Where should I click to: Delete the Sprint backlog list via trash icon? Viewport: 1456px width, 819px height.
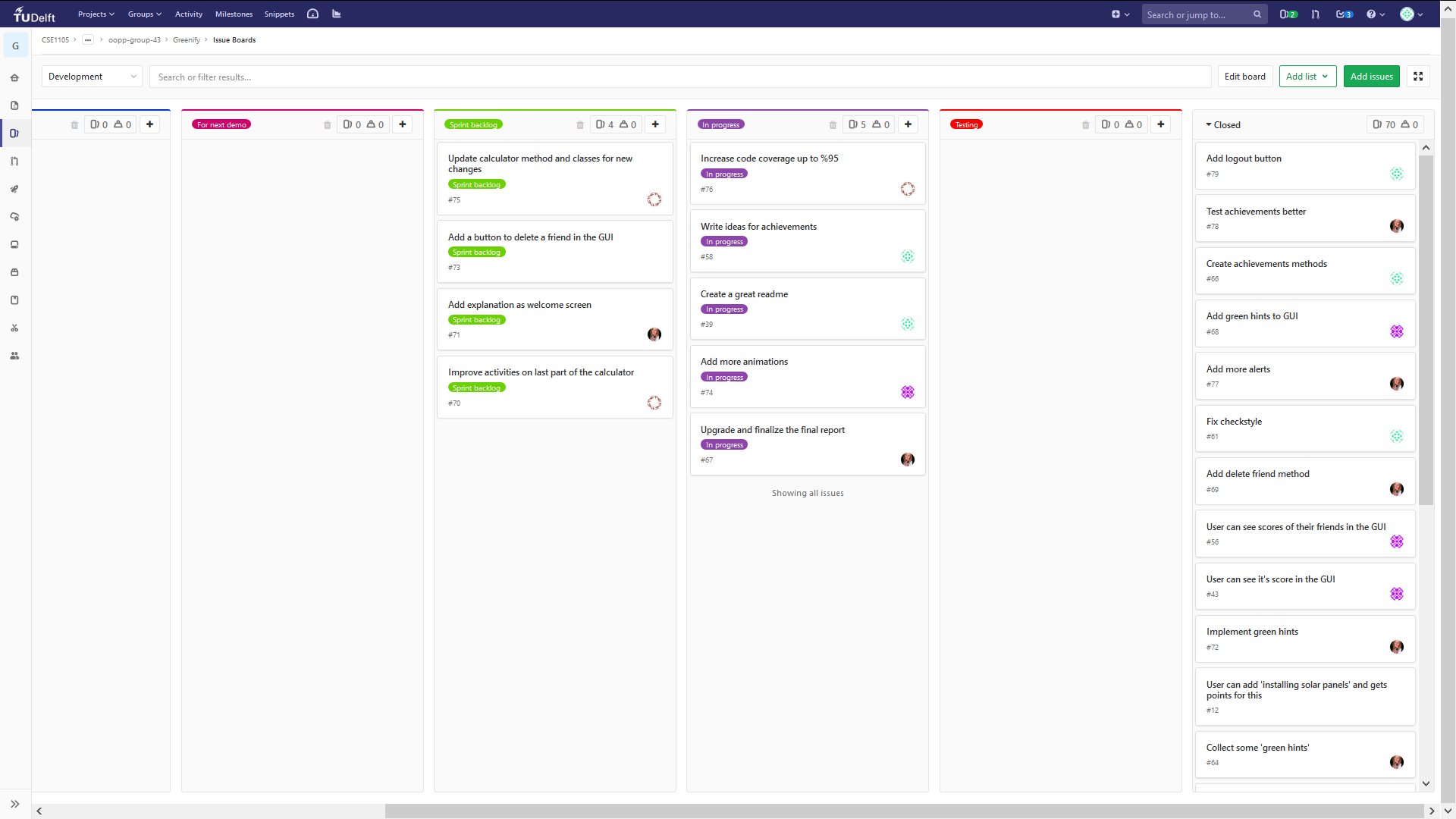point(580,125)
